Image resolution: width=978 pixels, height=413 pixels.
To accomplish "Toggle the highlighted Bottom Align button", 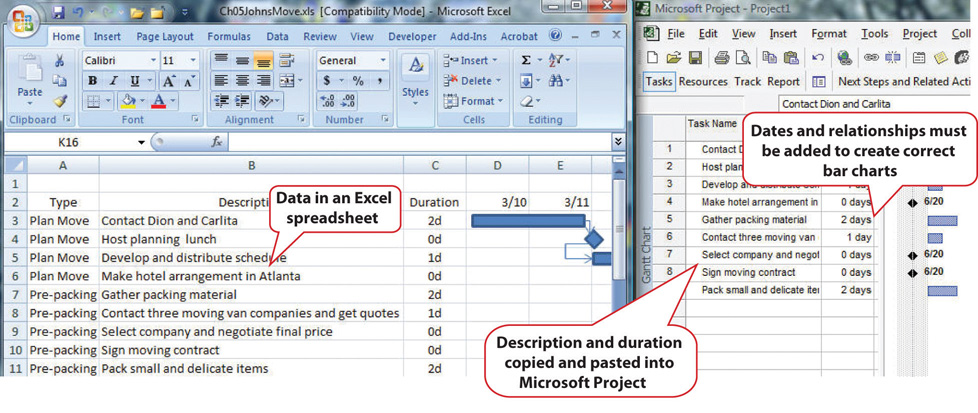I will pyautogui.click(x=264, y=61).
